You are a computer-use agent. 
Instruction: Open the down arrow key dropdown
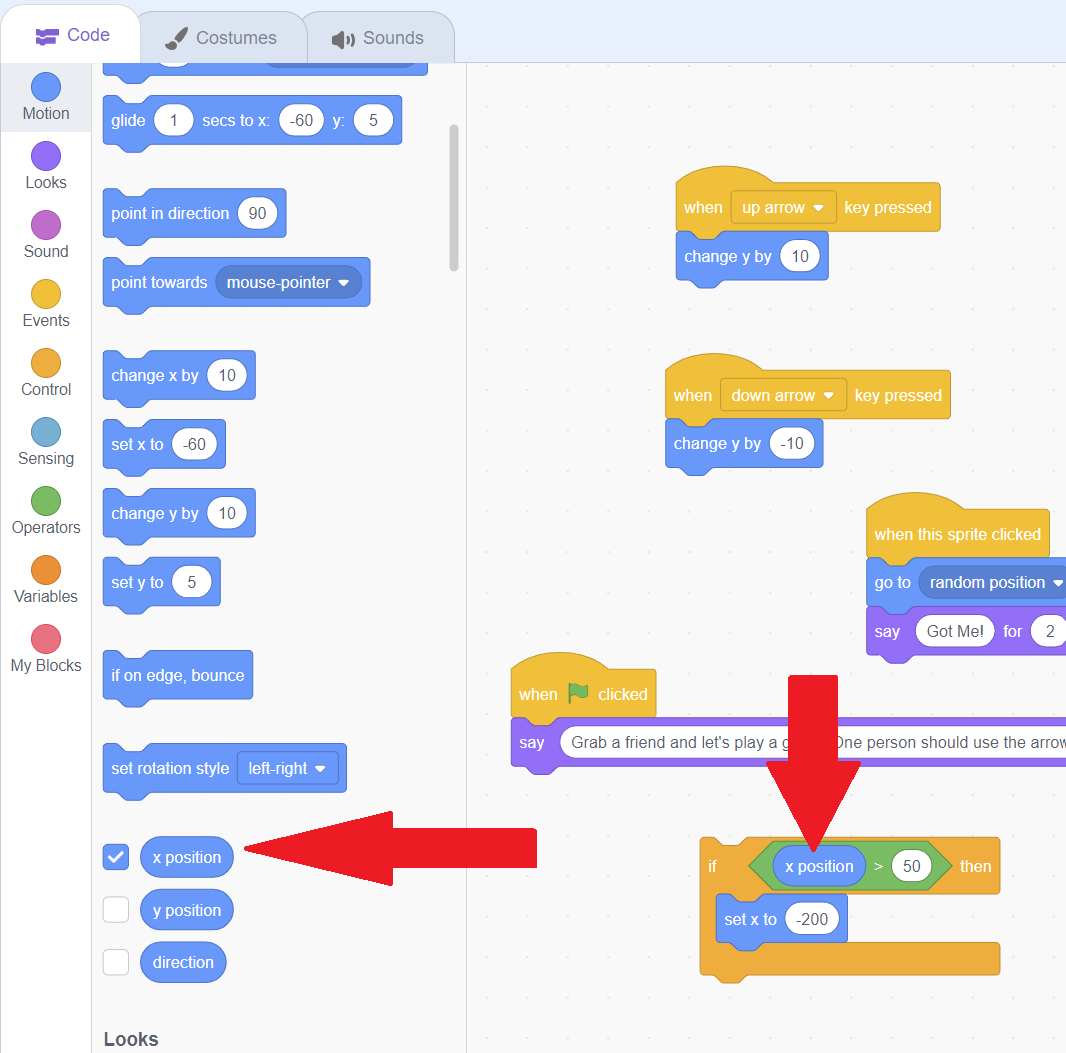tap(783, 395)
